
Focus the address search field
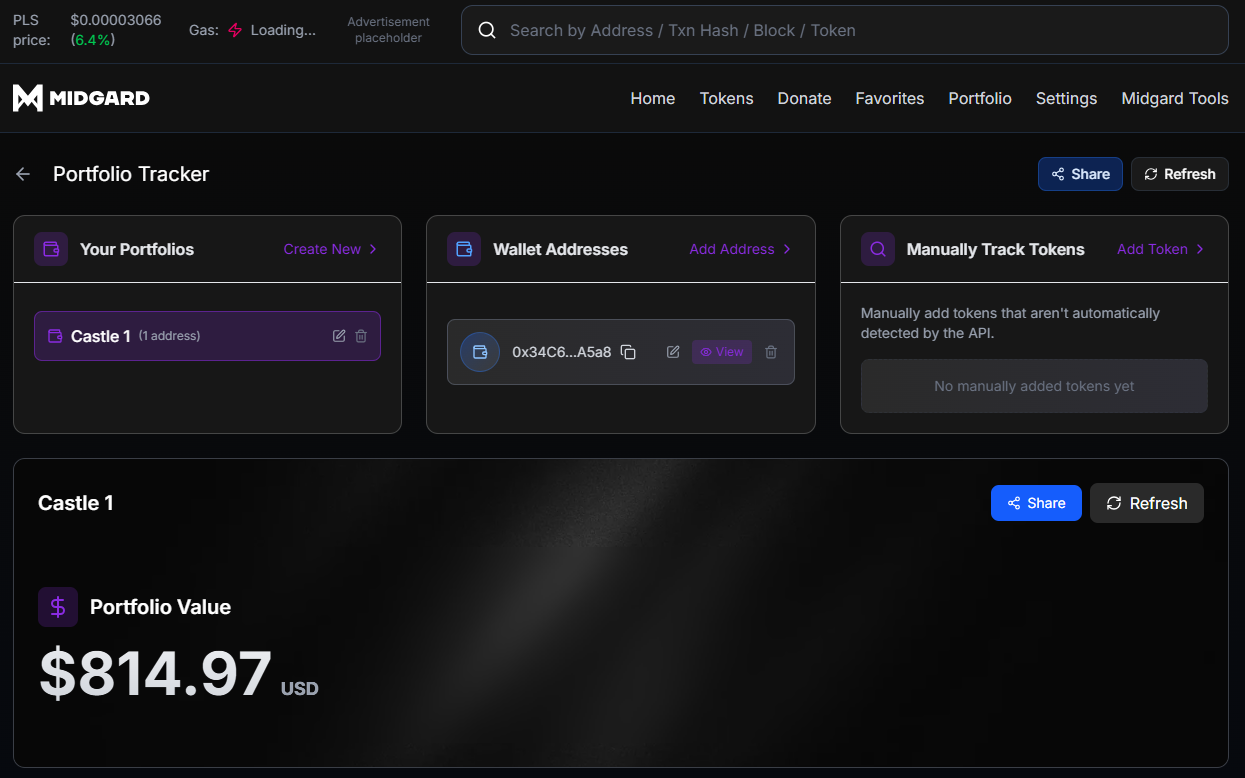(845, 30)
